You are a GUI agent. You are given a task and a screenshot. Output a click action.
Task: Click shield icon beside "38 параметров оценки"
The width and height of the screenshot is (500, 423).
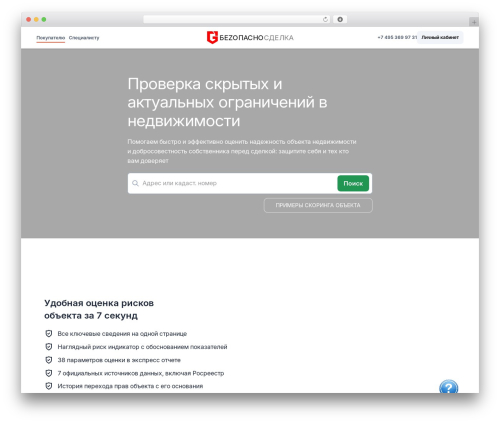point(49,360)
